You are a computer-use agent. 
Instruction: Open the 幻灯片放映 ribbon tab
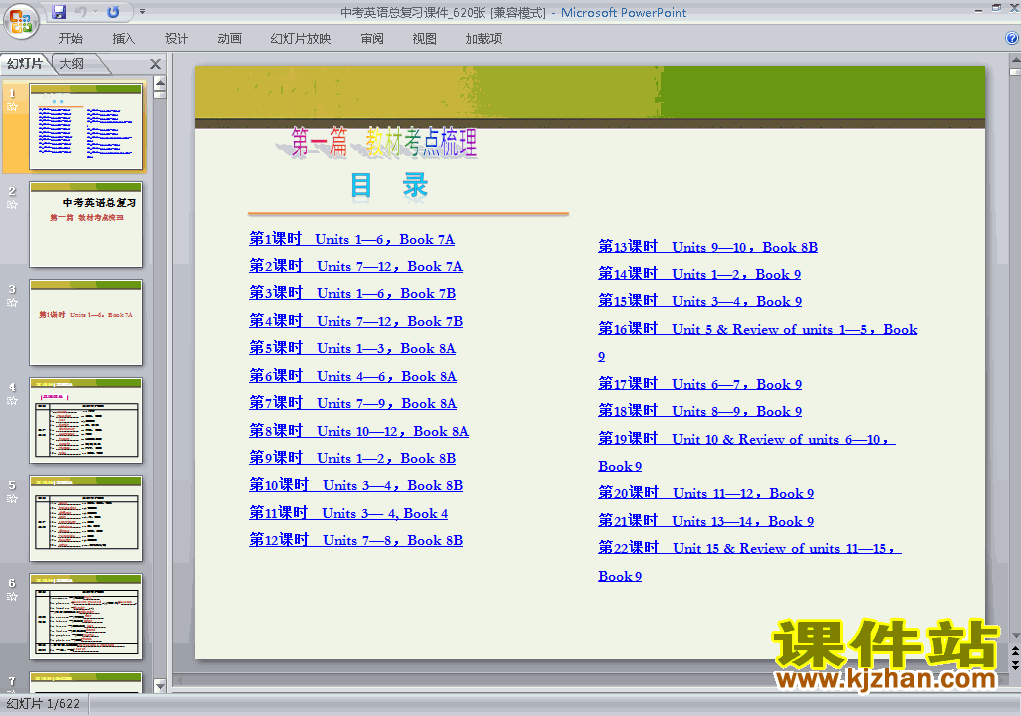(x=301, y=39)
